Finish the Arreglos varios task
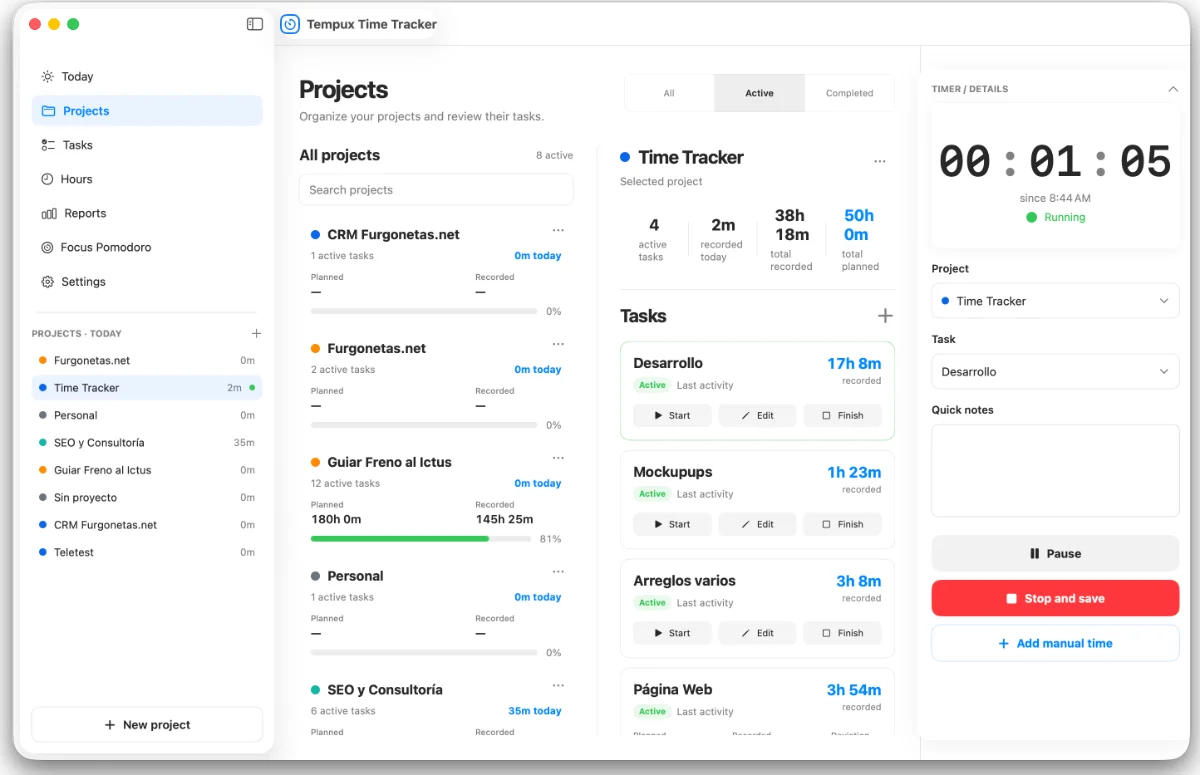 click(x=843, y=633)
